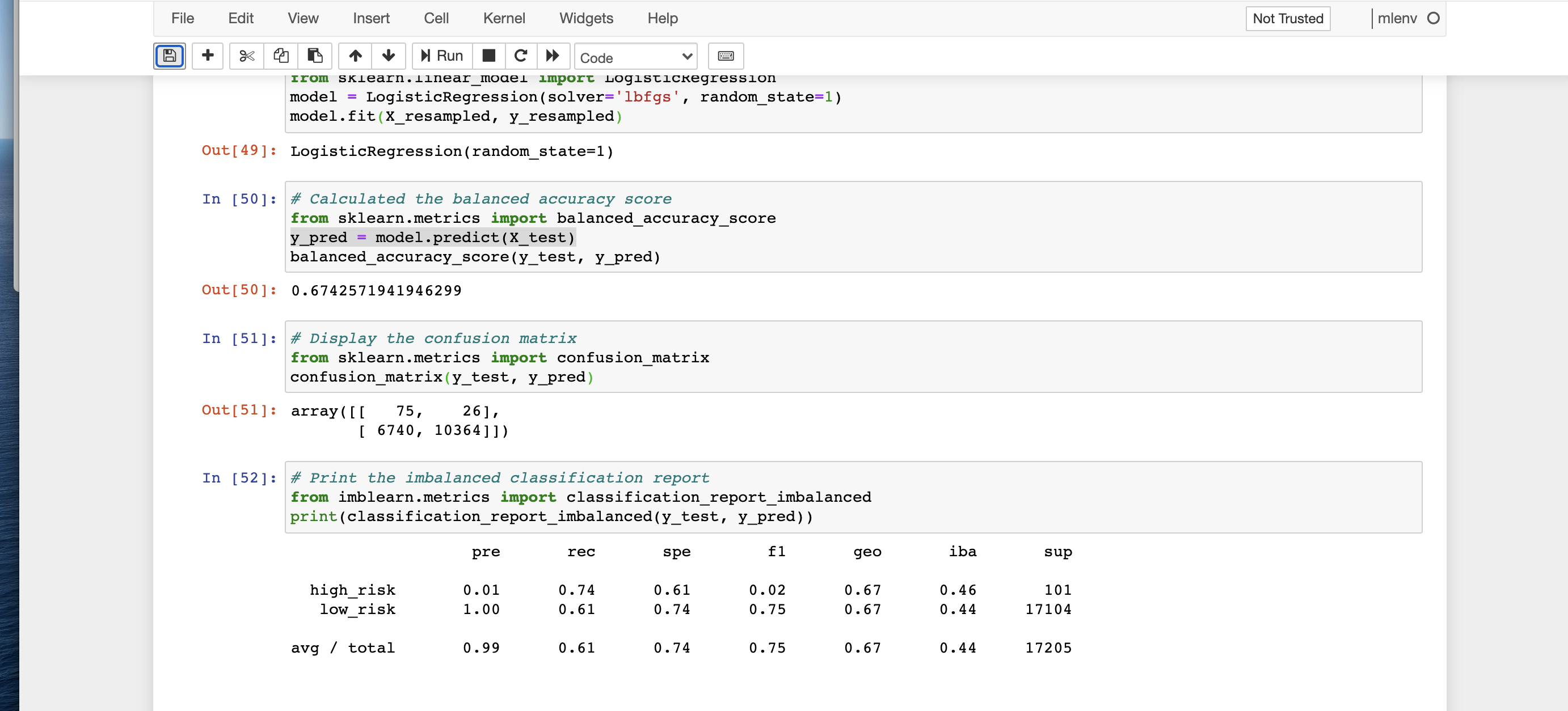Paste cells below with the clipboard icon
1568x711 pixels.
click(315, 56)
